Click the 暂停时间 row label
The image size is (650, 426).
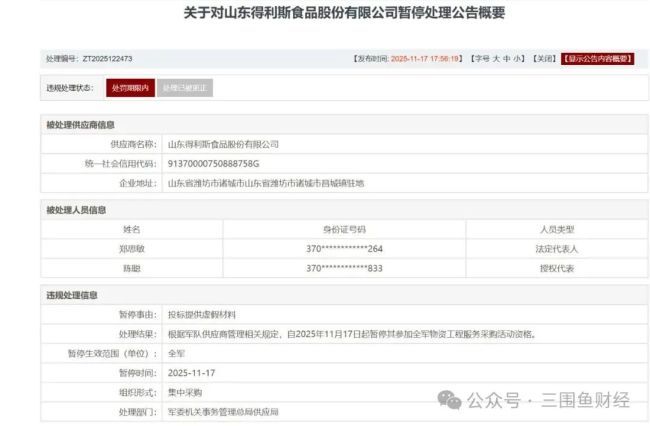[x=138, y=373]
